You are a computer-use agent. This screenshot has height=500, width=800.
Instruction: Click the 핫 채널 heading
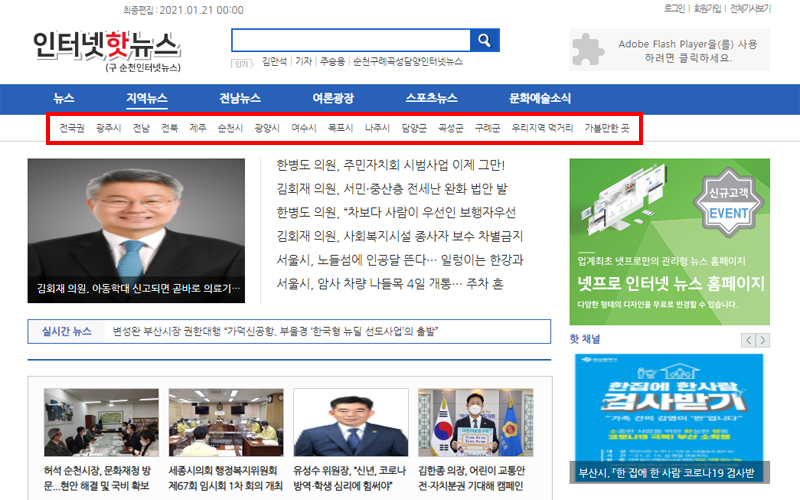(x=585, y=339)
